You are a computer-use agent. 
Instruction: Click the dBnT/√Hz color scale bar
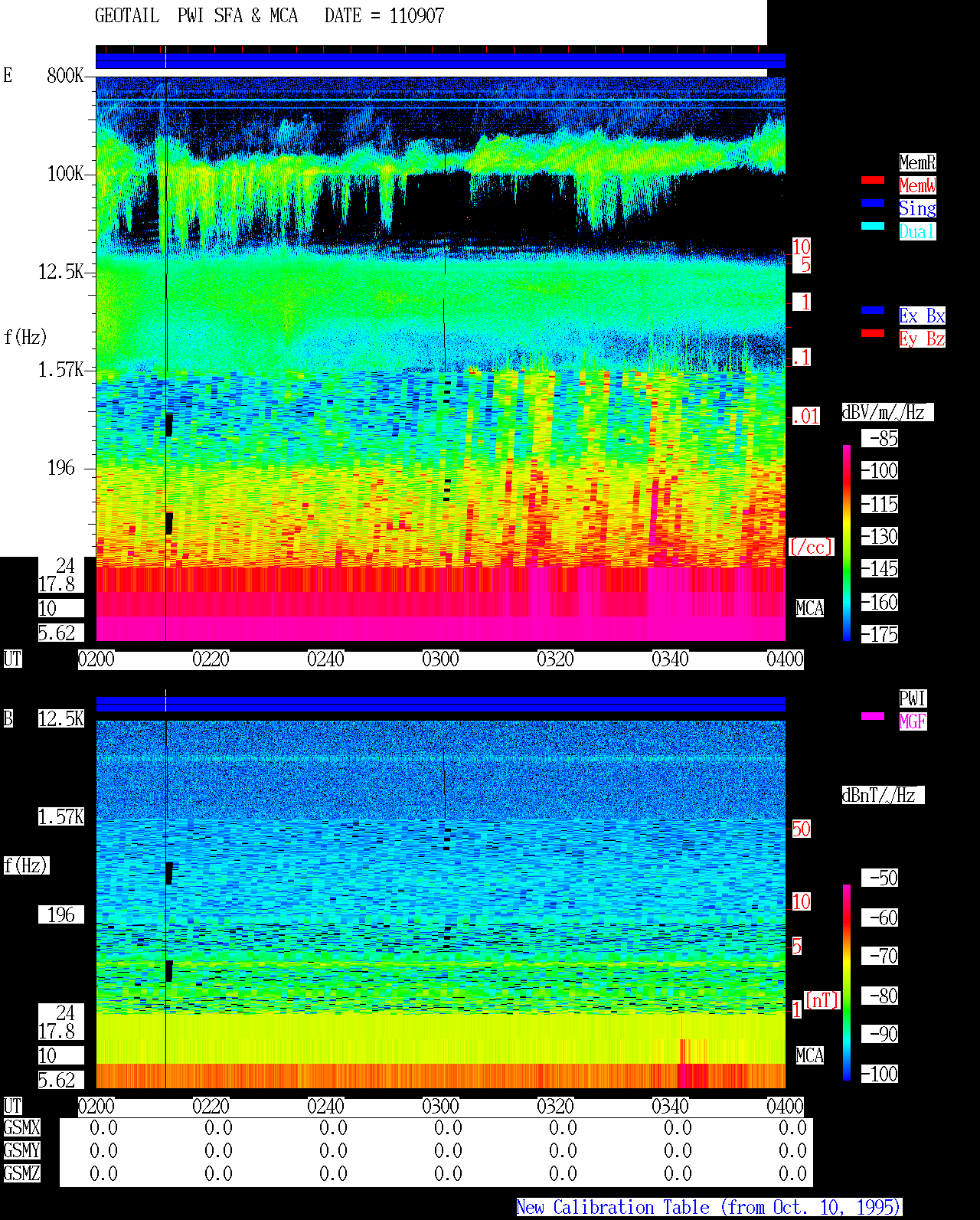pyautogui.click(x=847, y=983)
